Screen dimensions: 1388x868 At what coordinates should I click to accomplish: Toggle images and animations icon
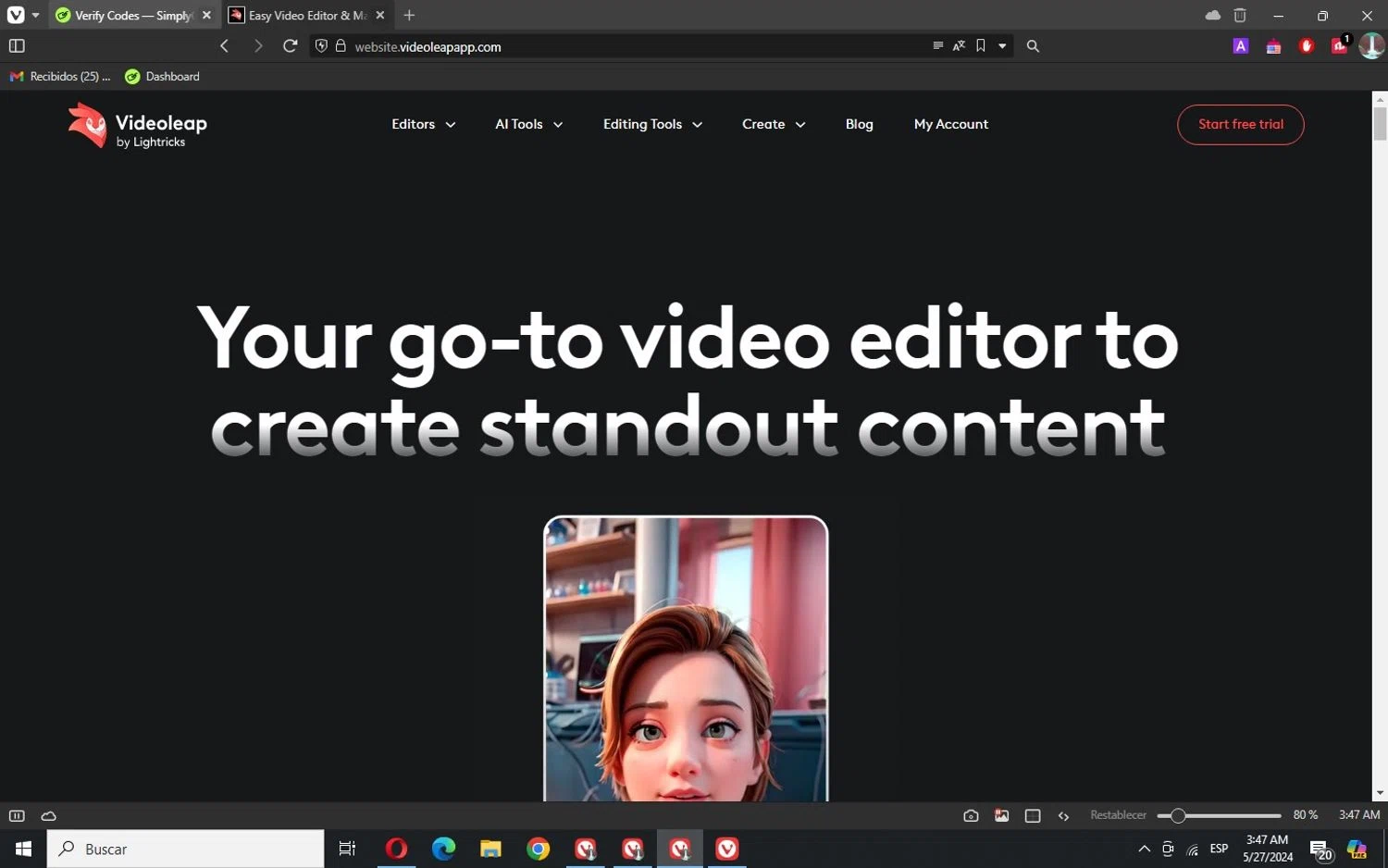(x=1001, y=815)
